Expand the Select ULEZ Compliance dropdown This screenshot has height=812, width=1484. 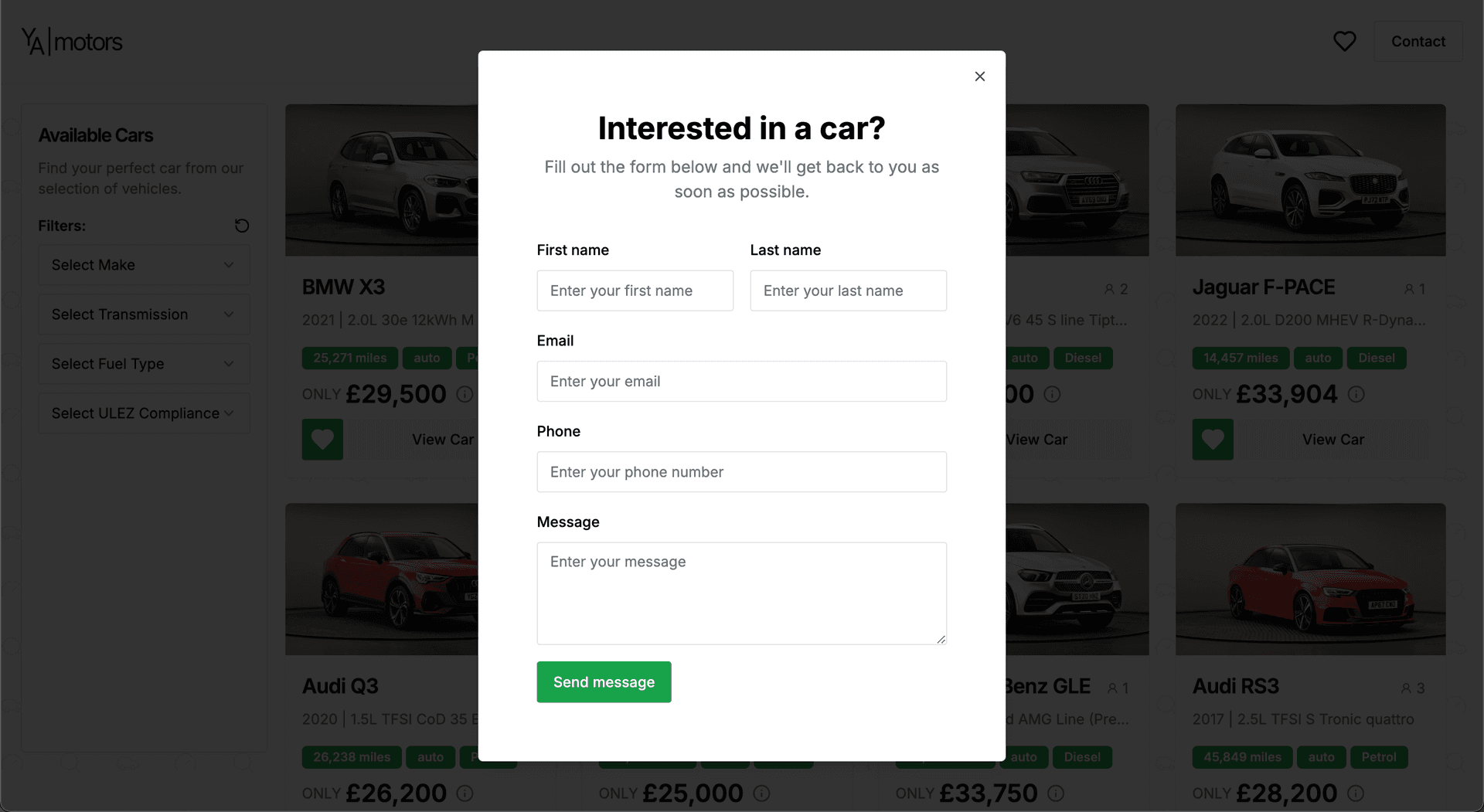click(144, 413)
